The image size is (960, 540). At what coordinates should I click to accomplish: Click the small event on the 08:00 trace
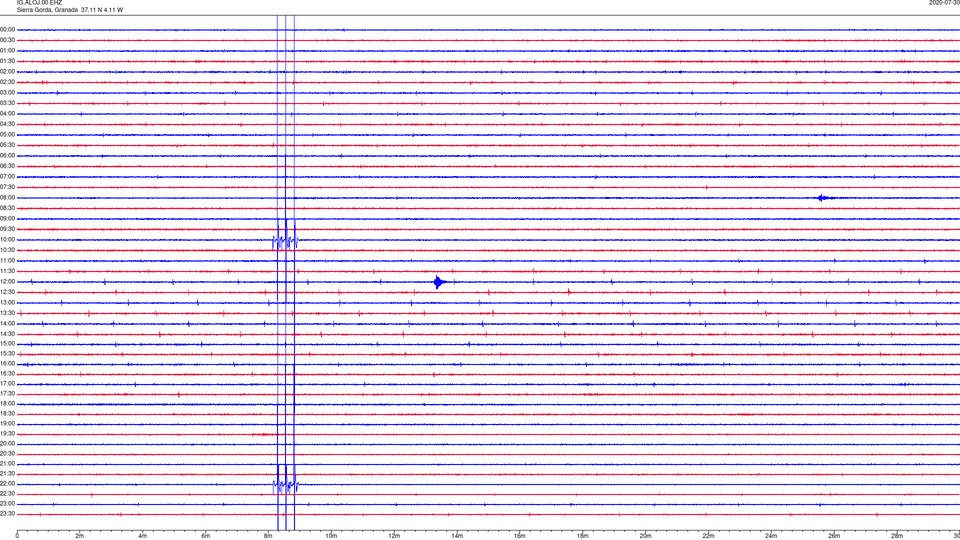pos(824,198)
